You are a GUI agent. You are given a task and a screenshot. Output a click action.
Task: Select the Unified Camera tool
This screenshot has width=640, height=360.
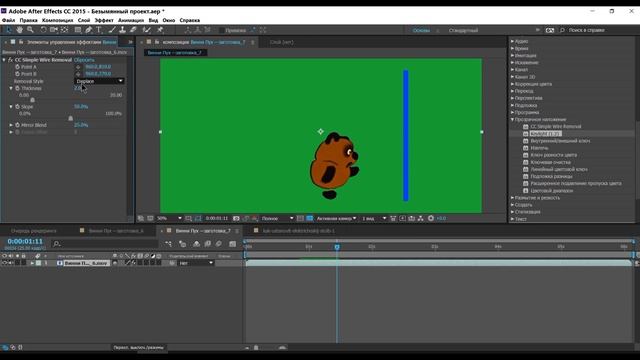pos(54,30)
